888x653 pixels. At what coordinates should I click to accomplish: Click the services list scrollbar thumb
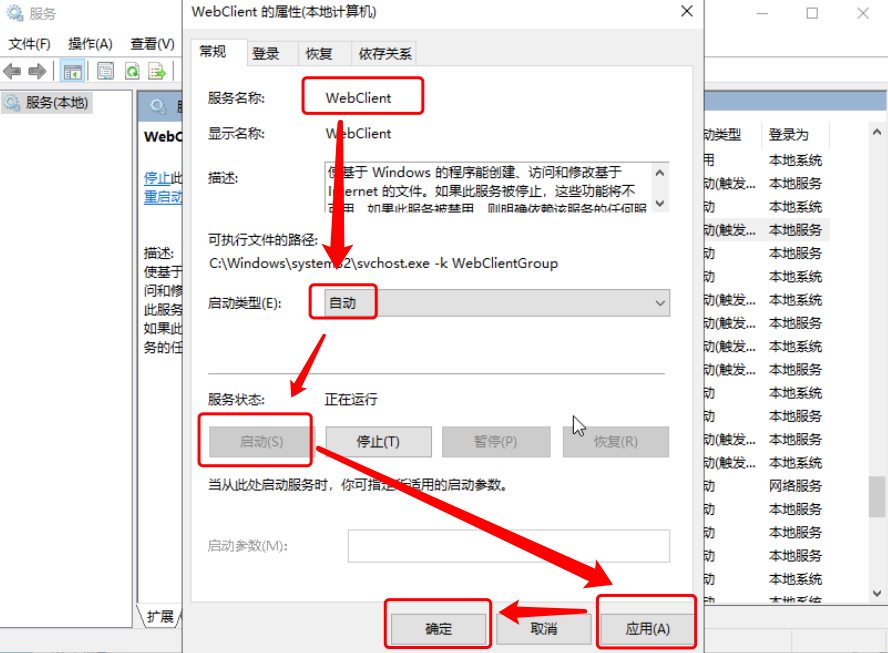pos(877,496)
